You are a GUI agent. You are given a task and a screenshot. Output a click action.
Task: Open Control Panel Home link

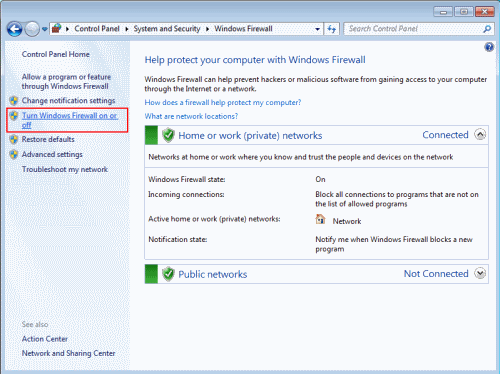pyautogui.click(x=56, y=54)
